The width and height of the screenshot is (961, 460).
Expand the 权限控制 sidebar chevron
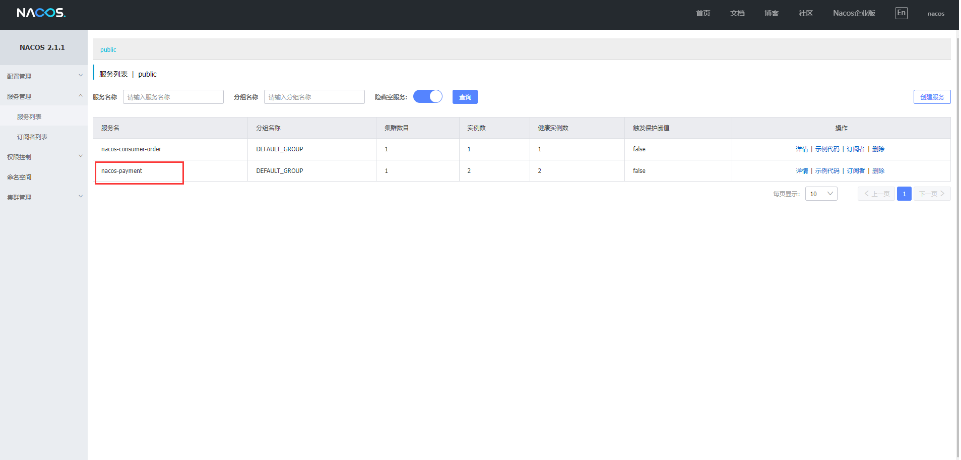(x=80, y=156)
